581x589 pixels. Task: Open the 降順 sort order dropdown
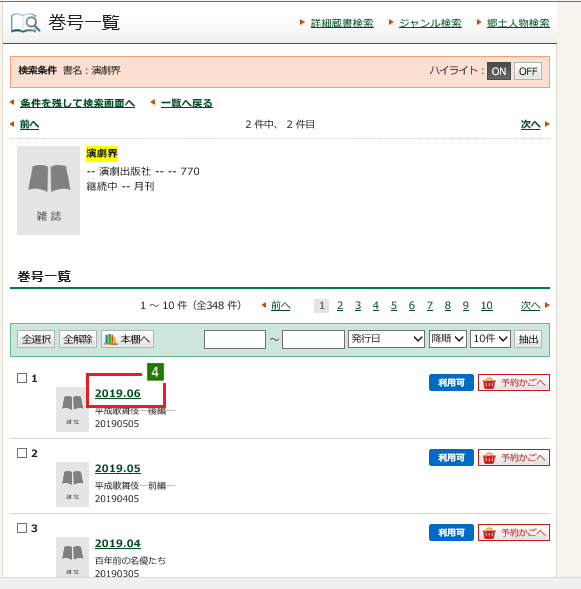(448, 339)
